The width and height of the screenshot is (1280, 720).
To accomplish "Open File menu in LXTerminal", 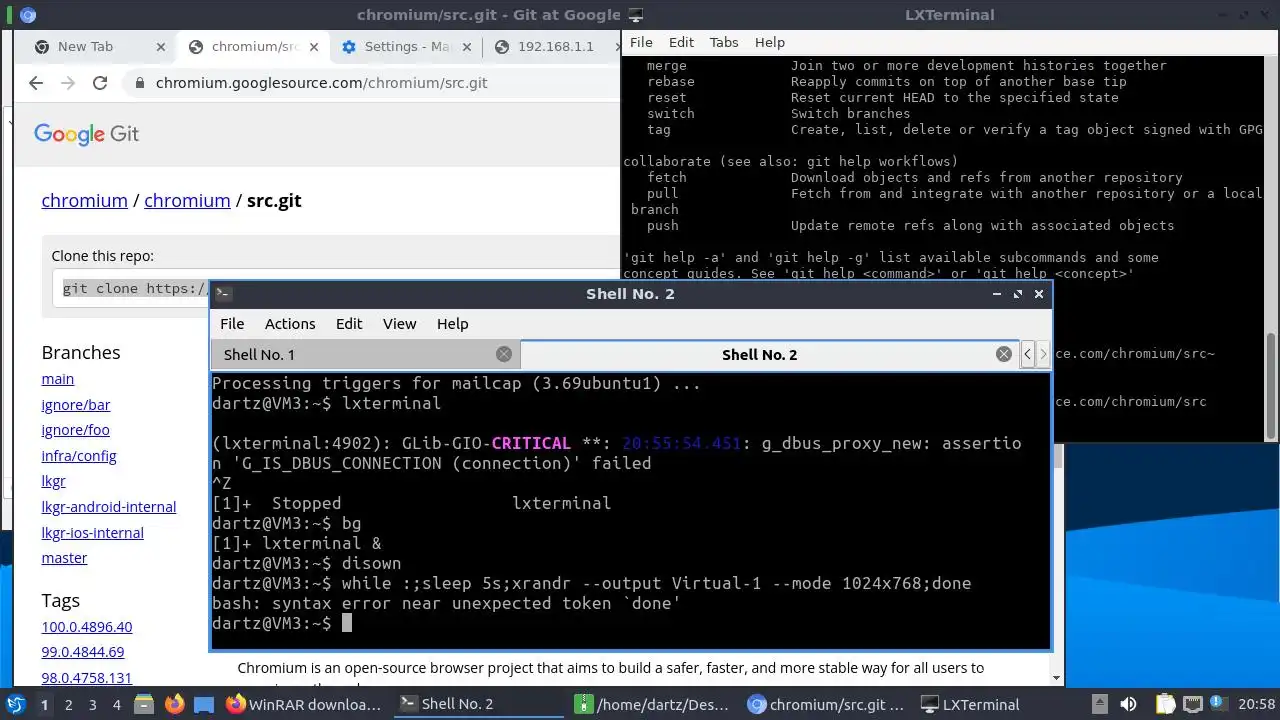I will click(x=641, y=42).
